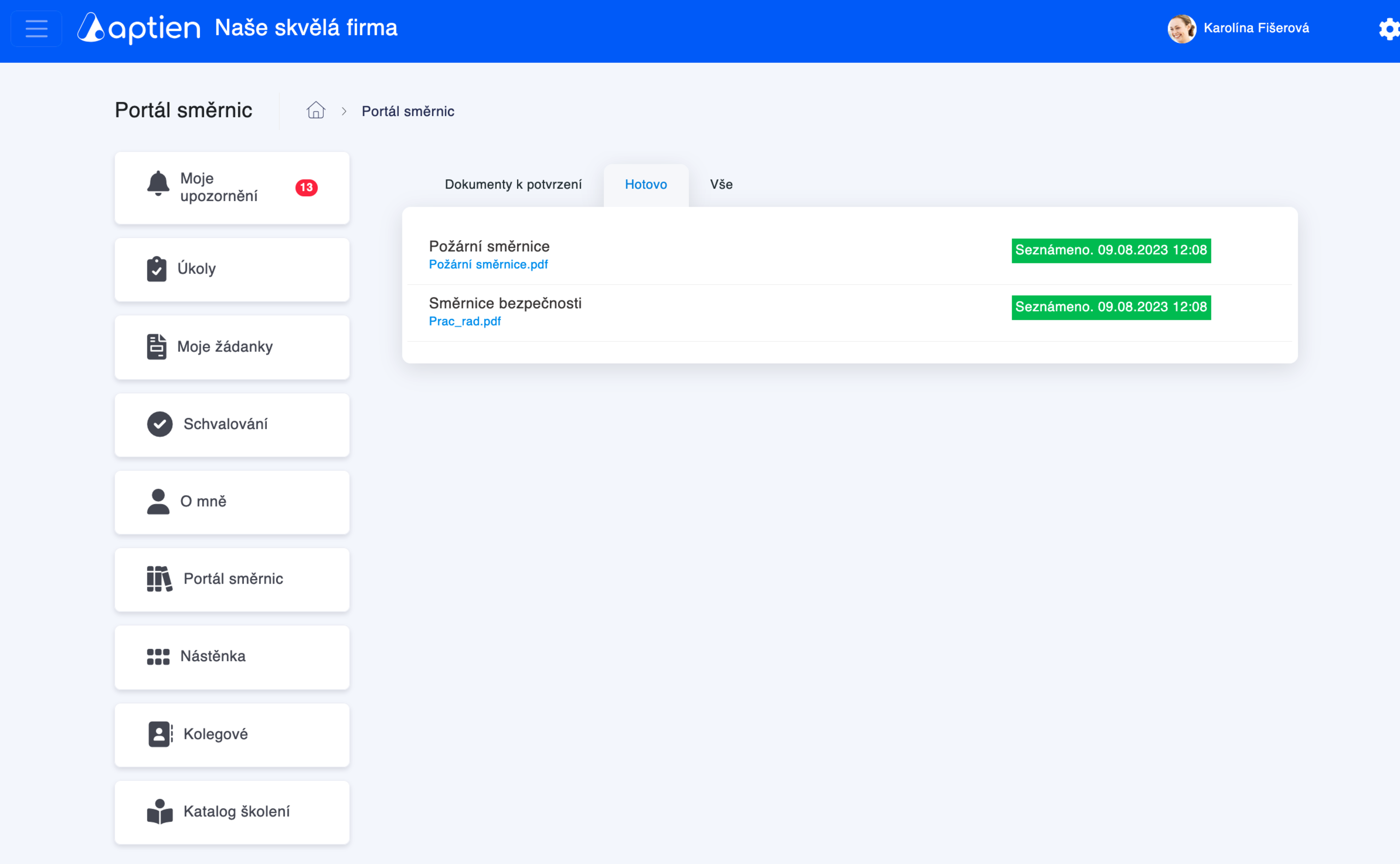Click the person icon for O mně
Image resolution: width=1400 pixels, height=864 pixels.
point(158,501)
